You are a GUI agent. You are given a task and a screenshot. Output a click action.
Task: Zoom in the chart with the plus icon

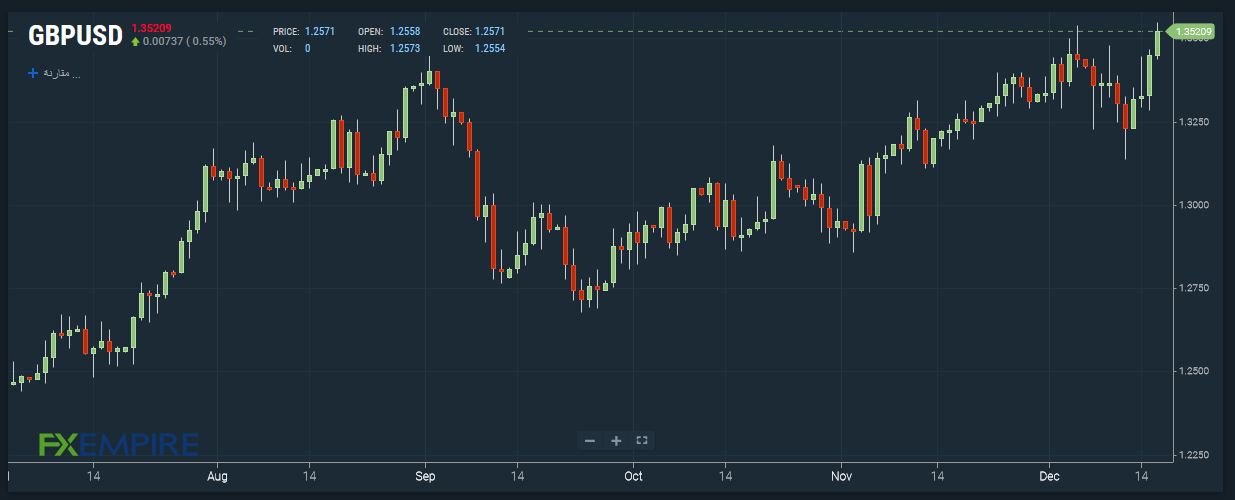click(616, 440)
